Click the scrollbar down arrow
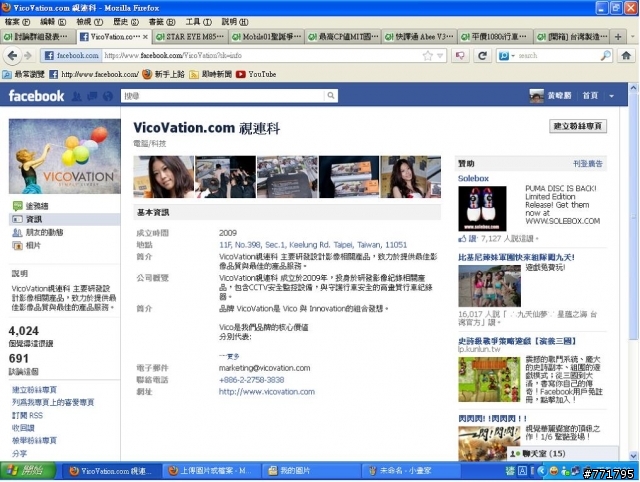 [x=633, y=455]
